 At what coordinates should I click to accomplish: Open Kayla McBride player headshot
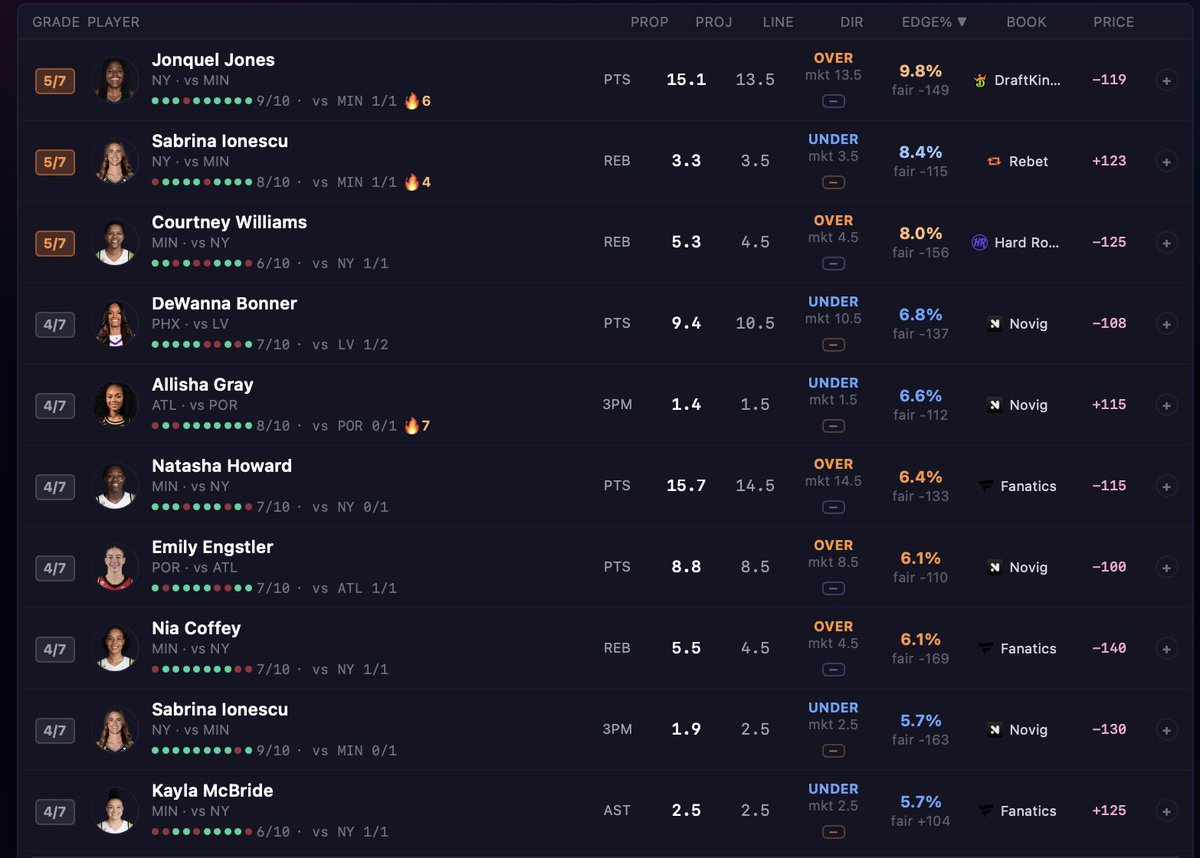coord(115,811)
